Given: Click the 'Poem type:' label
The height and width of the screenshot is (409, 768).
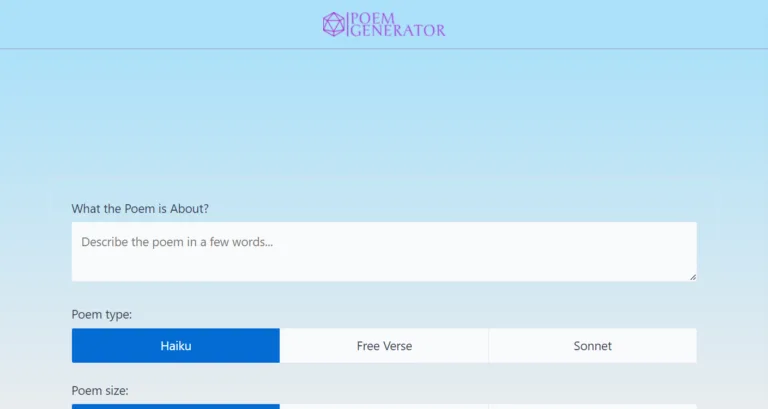Looking at the screenshot, I should click(x=102, y=314).
